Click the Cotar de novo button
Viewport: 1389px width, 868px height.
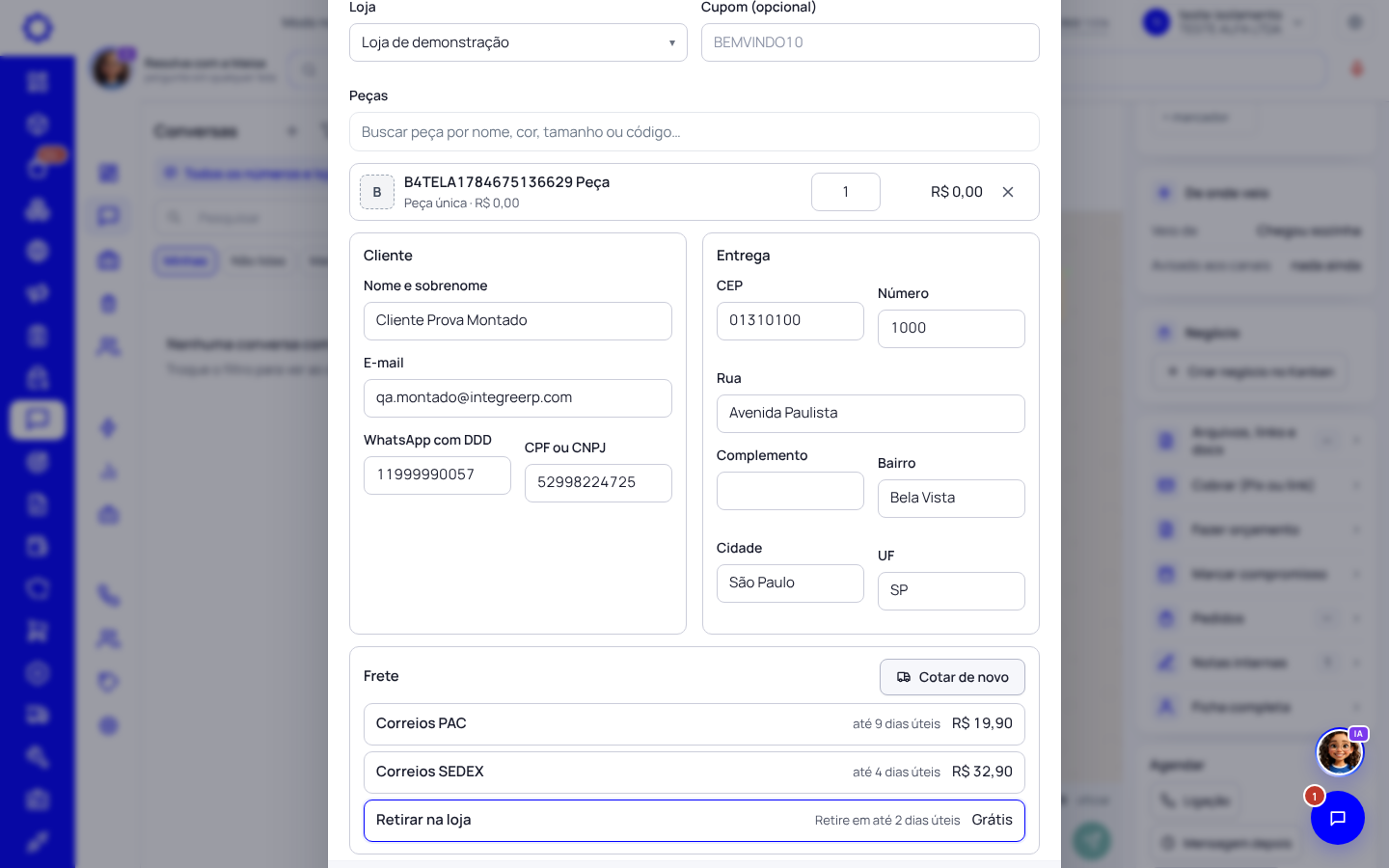[952, 677]
